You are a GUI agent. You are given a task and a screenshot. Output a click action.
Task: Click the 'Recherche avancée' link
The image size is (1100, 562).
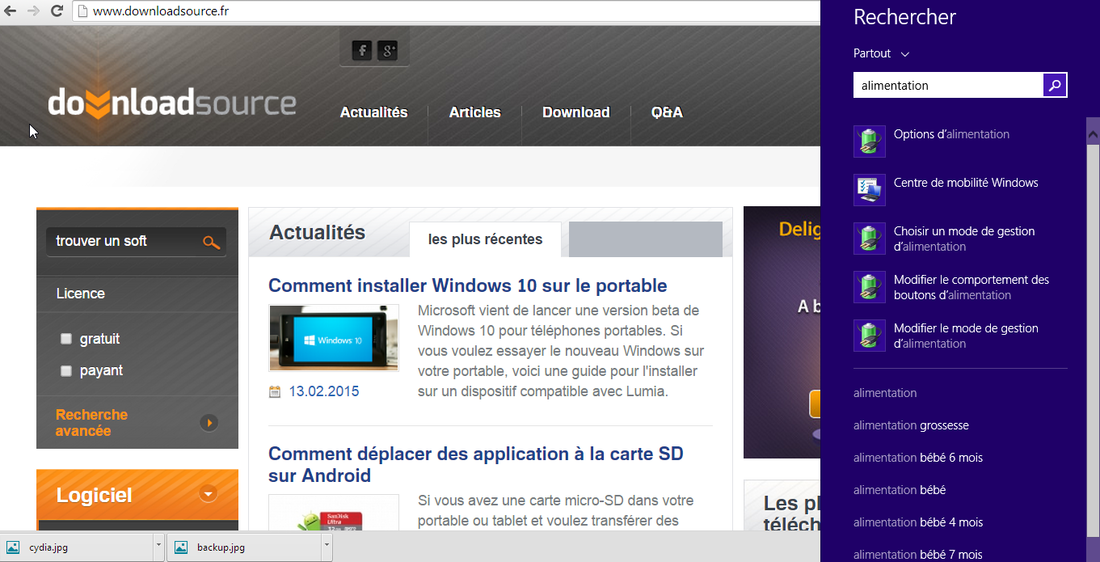point(91,422)
